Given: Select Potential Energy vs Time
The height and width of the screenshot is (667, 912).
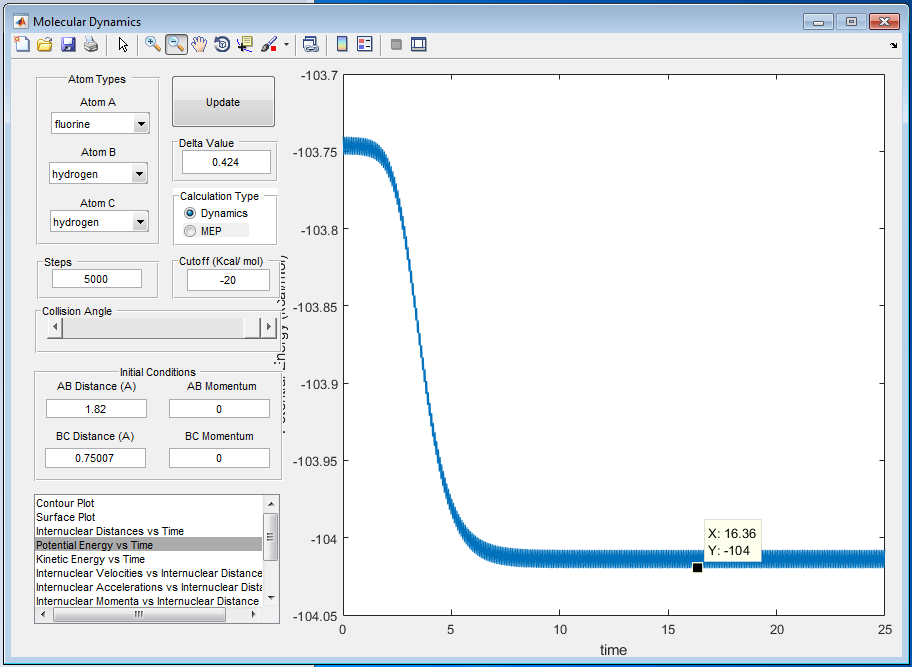Looking at the screenshot, I should (148, 545).
